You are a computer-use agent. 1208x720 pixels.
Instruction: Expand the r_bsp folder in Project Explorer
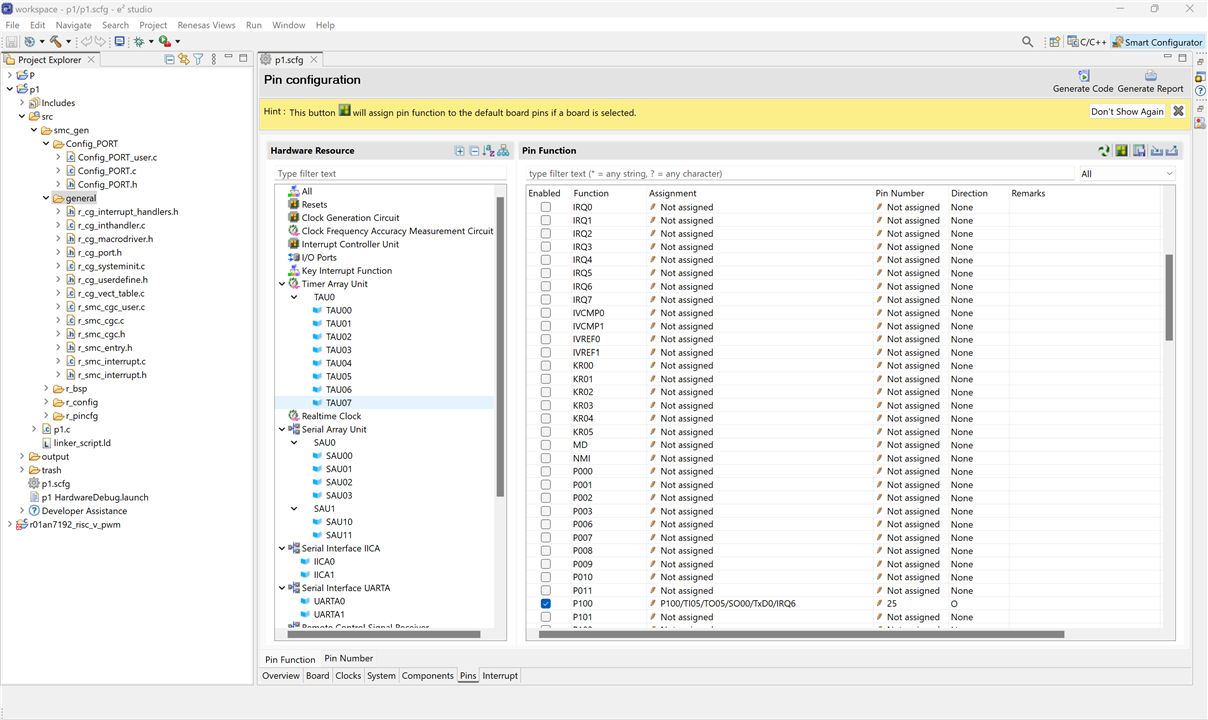[x=47, y=389]
